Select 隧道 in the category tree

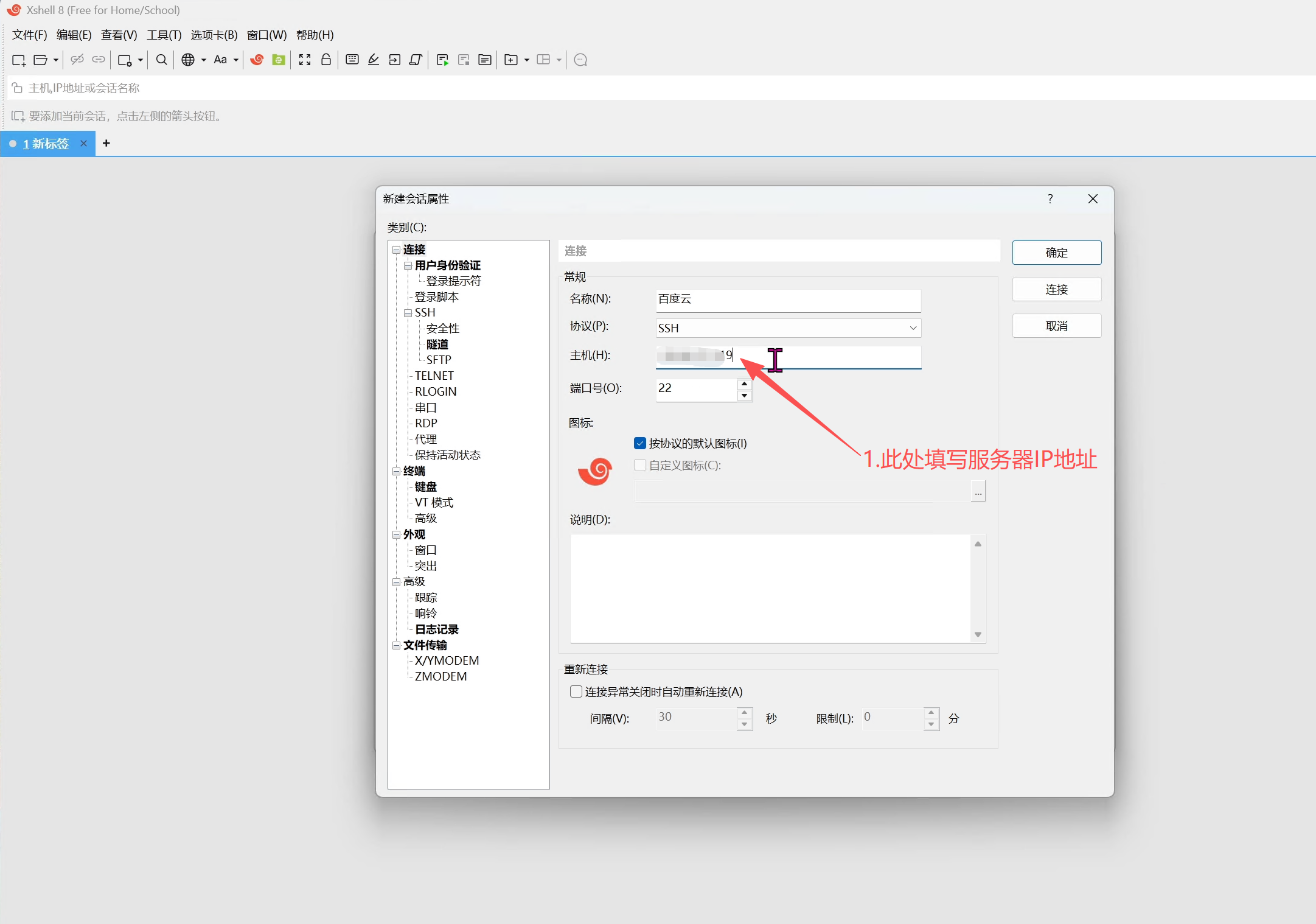click(x=437, y=344)
